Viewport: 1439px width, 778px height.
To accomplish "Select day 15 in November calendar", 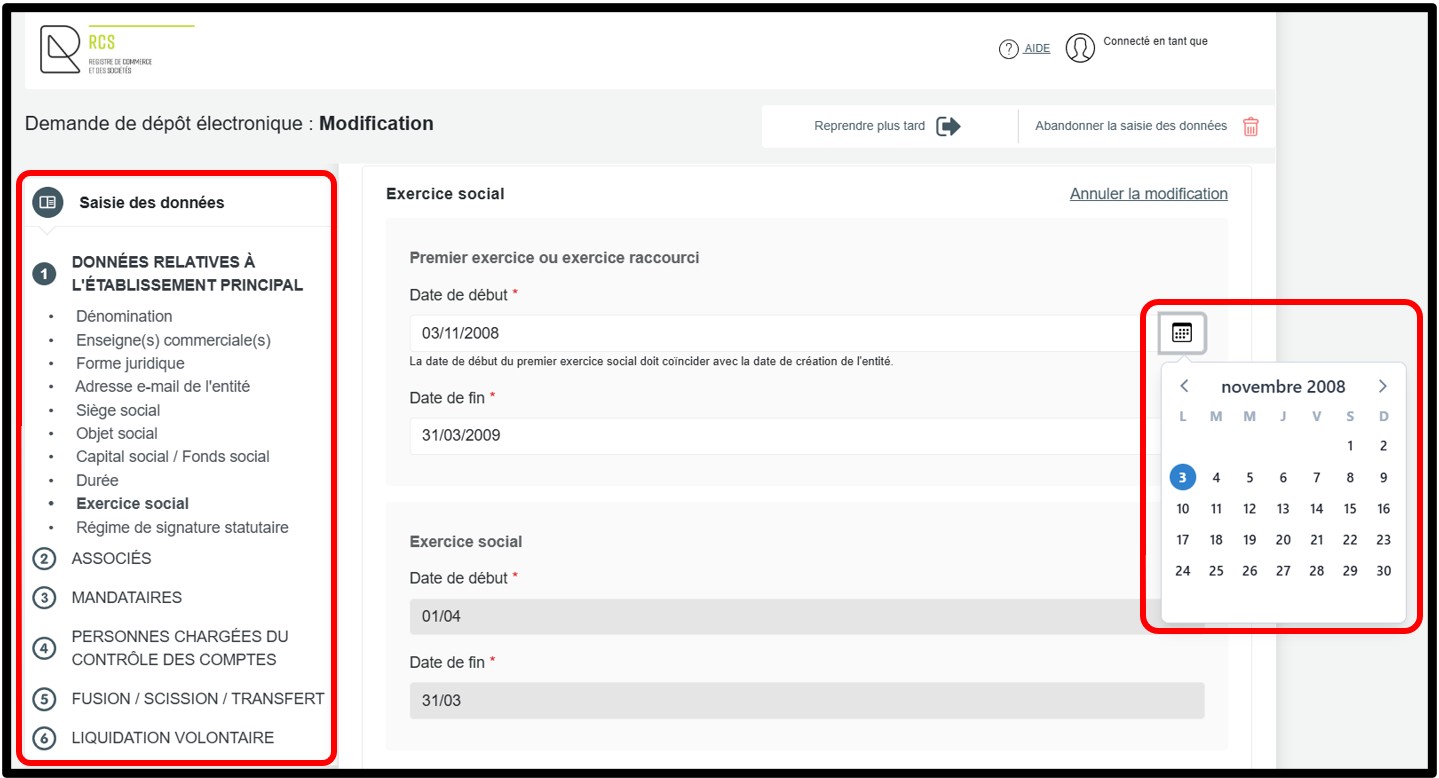I will pyautogui.click(x=1349, y=509).
